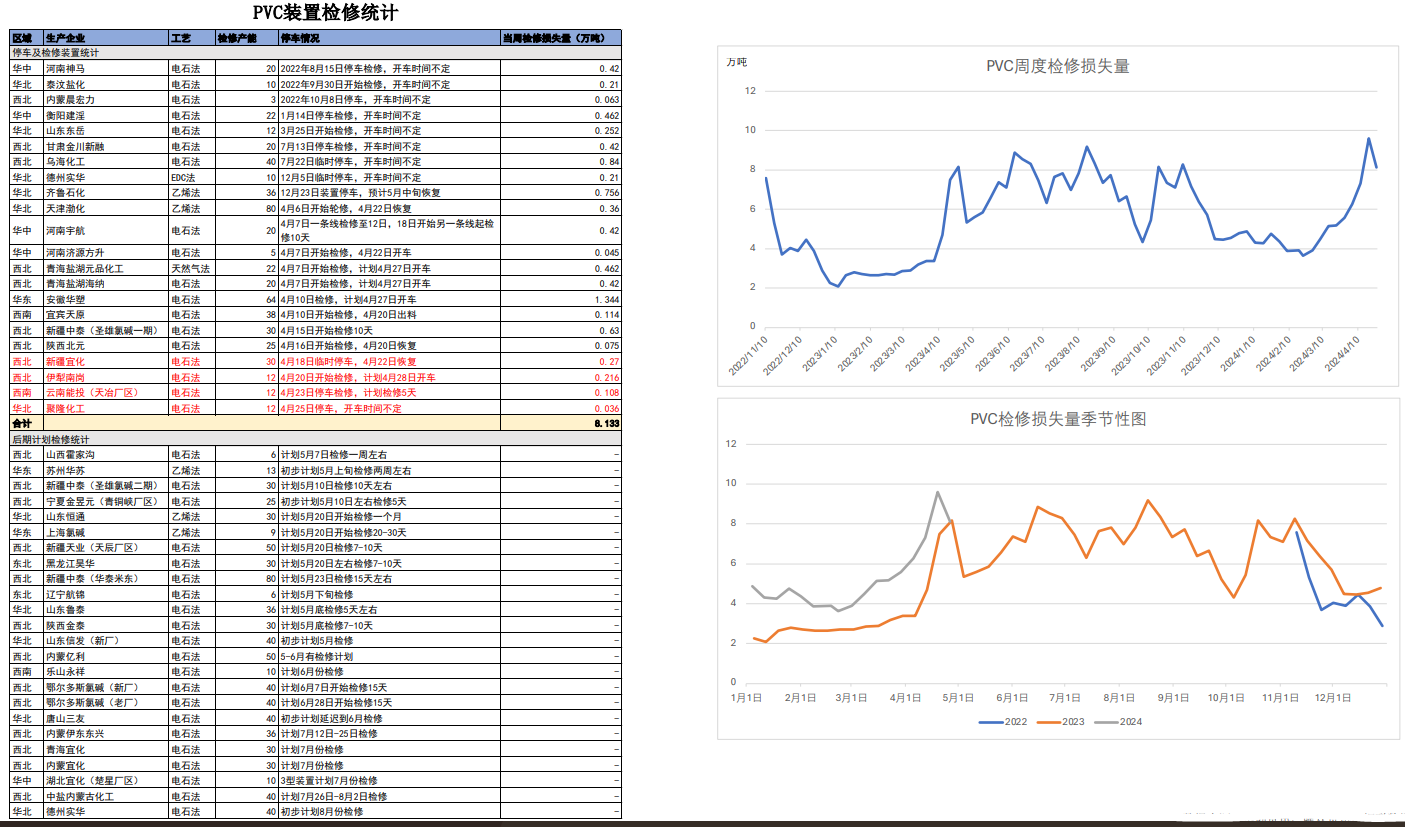Select the '河南神马' company cell
This screenshot has height=827, width=1410.
106,69
